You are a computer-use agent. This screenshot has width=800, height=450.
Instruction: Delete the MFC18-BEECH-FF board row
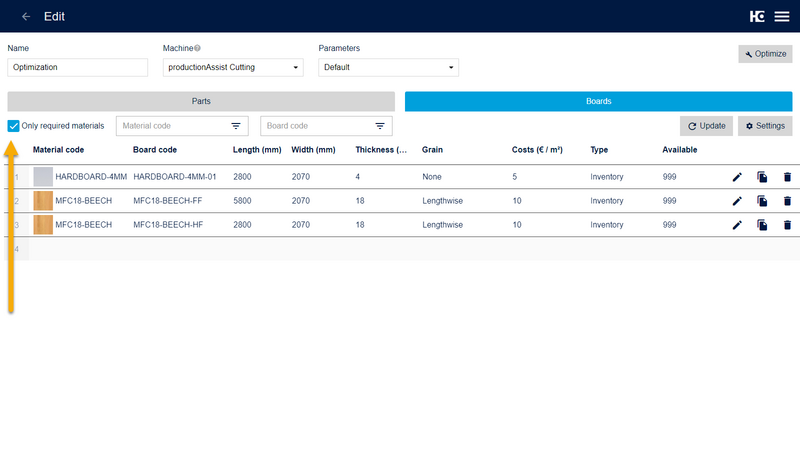(787, 201)
